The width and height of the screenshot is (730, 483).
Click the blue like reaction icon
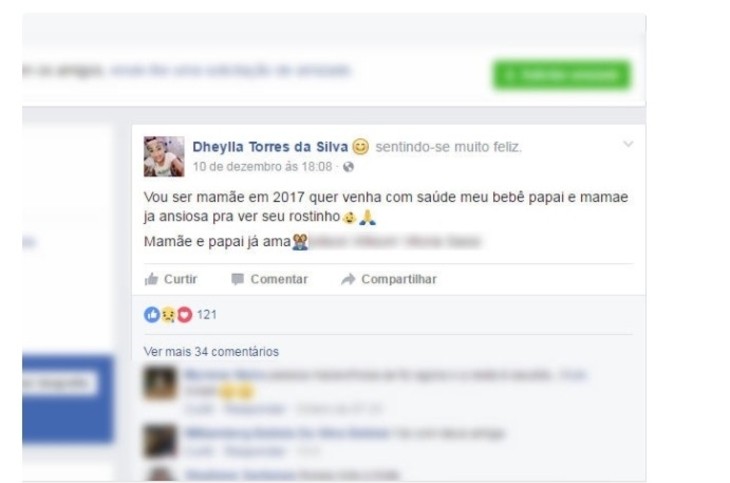click(x=152, y=315)
